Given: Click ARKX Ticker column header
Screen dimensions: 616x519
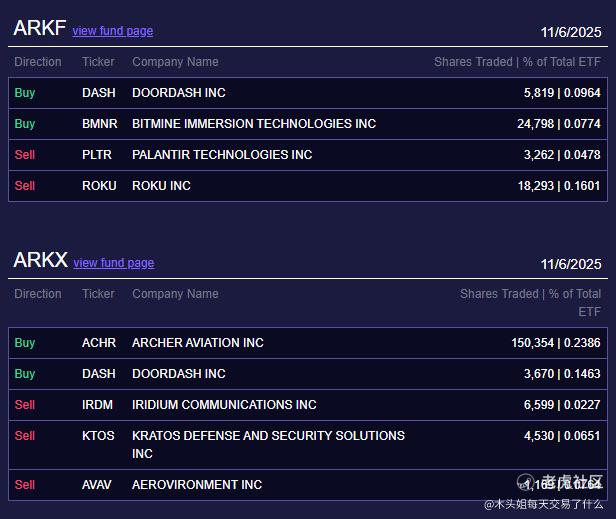Looking at the screenshot, I should coord(98,293).
